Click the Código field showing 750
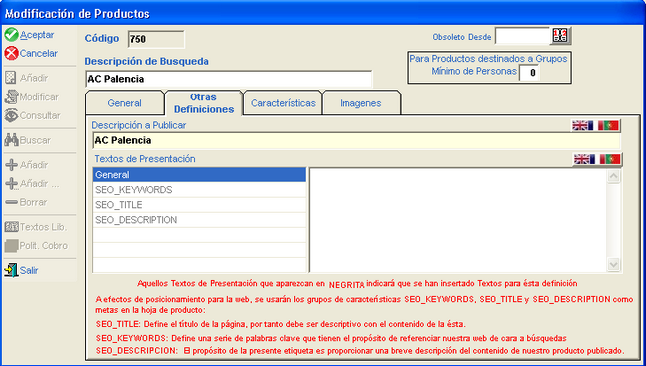Viewport: 646px width, 366px height. [x=156, y=39]
